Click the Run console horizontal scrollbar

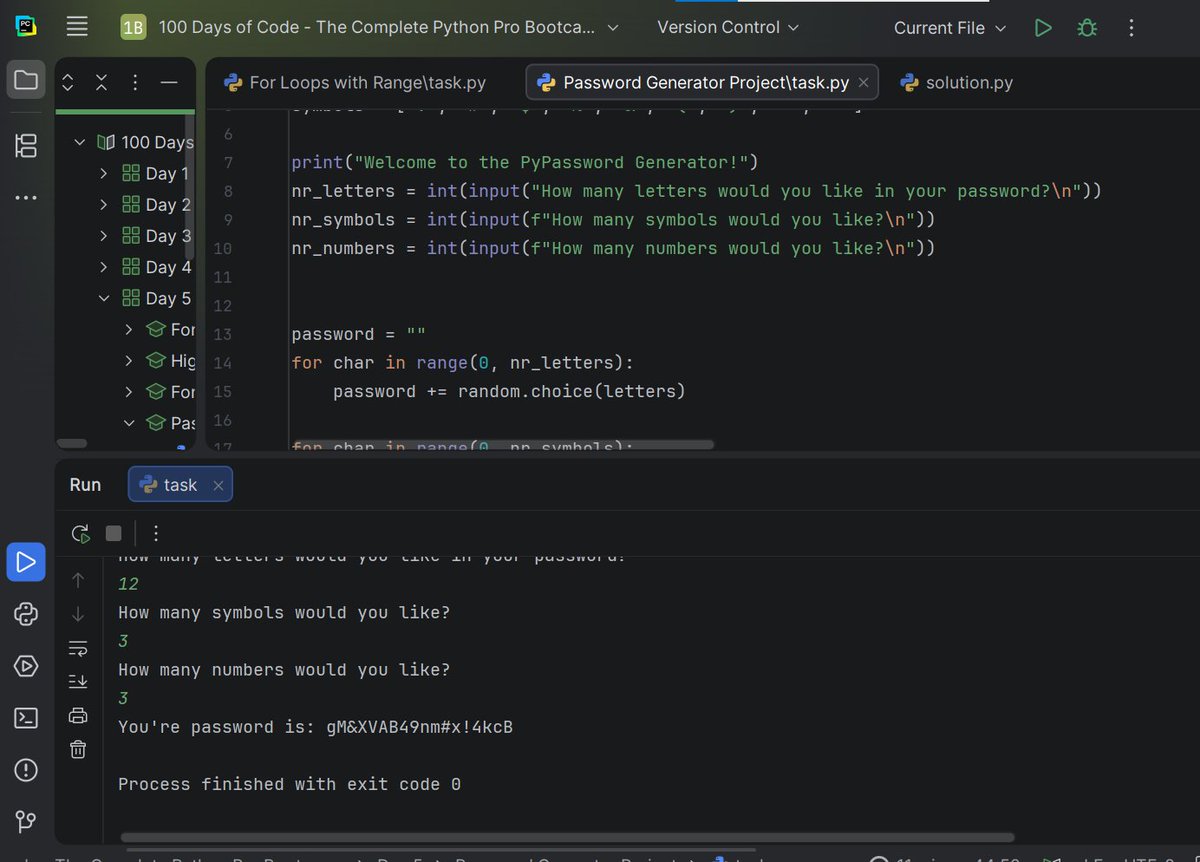[566, 837]
